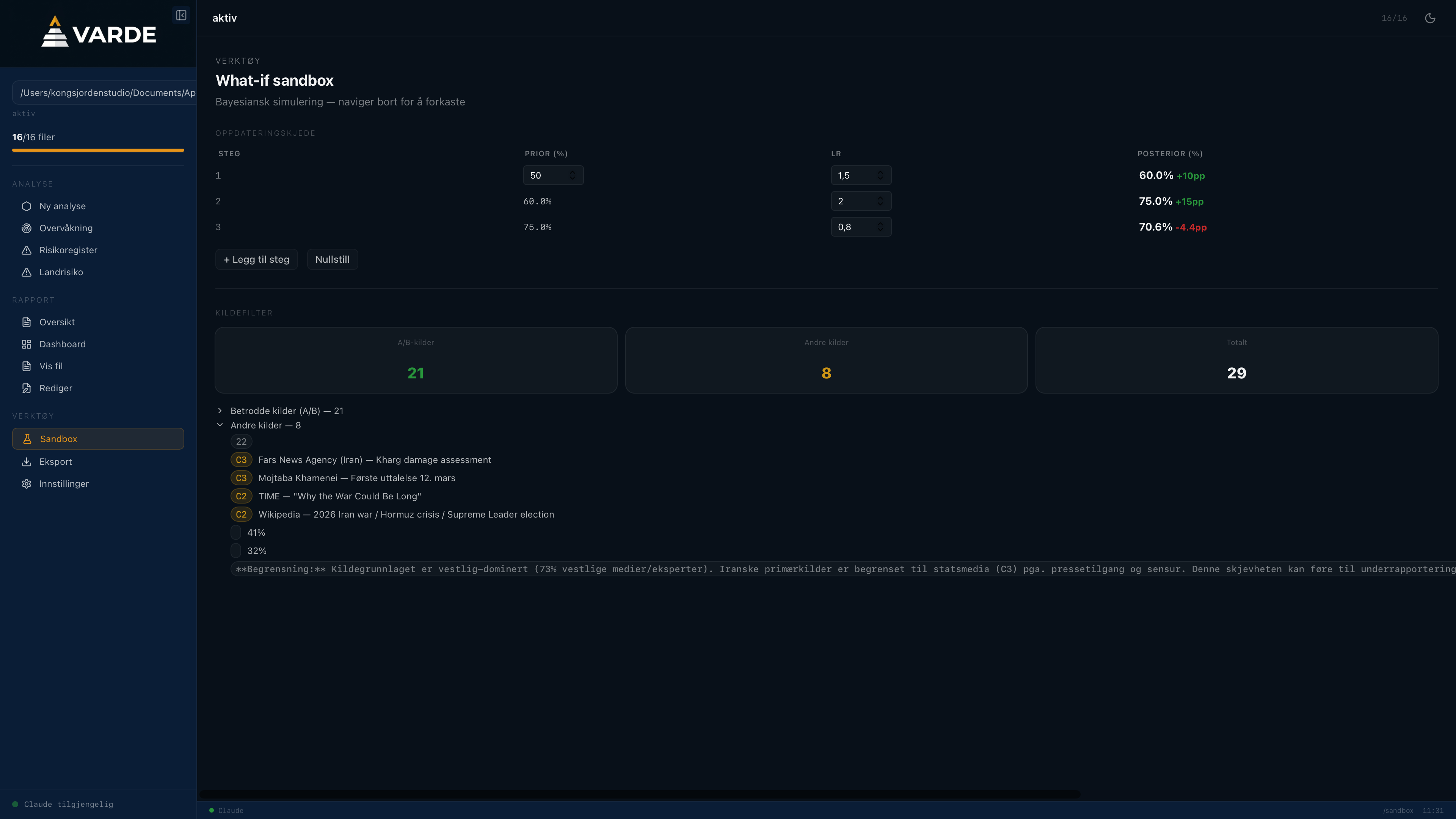The image size is (1456, 819).
Task: Select the Overvåkning radar icon
Action: (27, 228)
